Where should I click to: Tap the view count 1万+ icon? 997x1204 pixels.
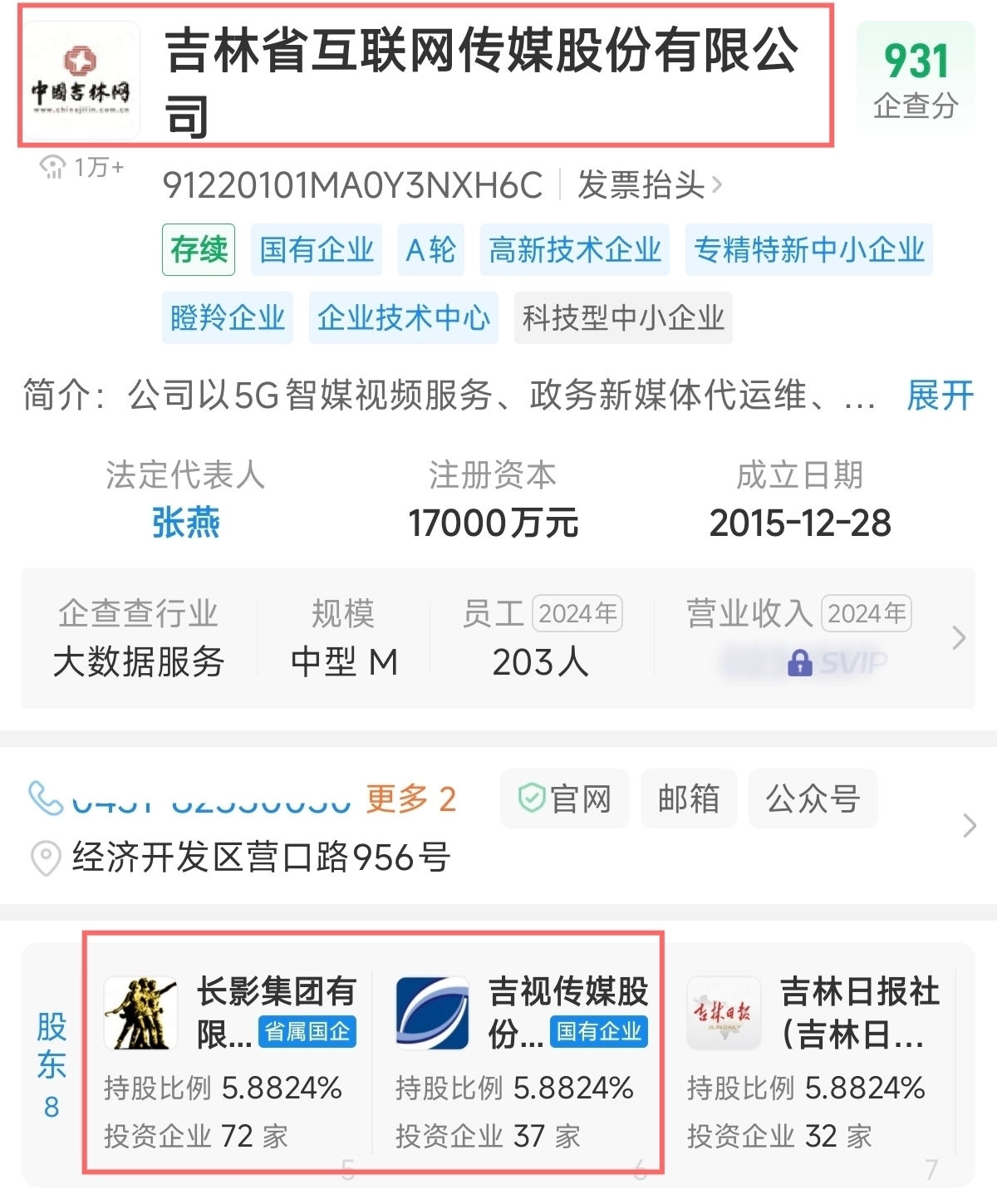52,167
